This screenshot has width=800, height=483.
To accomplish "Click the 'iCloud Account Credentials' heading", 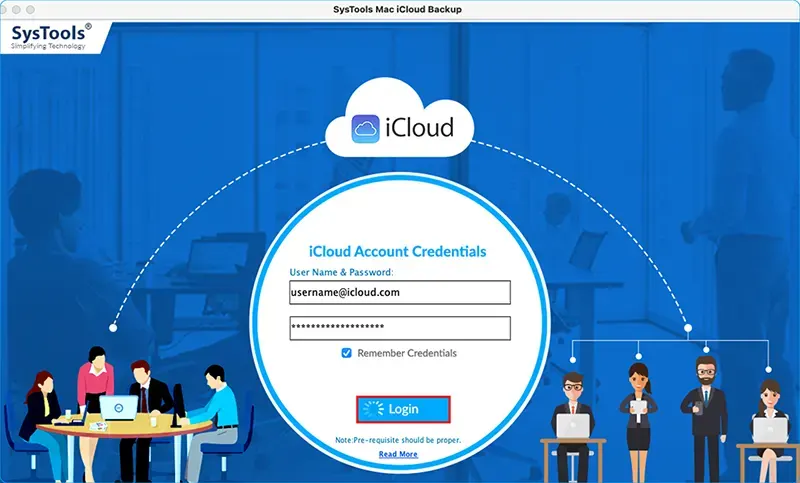I will pyautogui.click(x=397, y=251).
